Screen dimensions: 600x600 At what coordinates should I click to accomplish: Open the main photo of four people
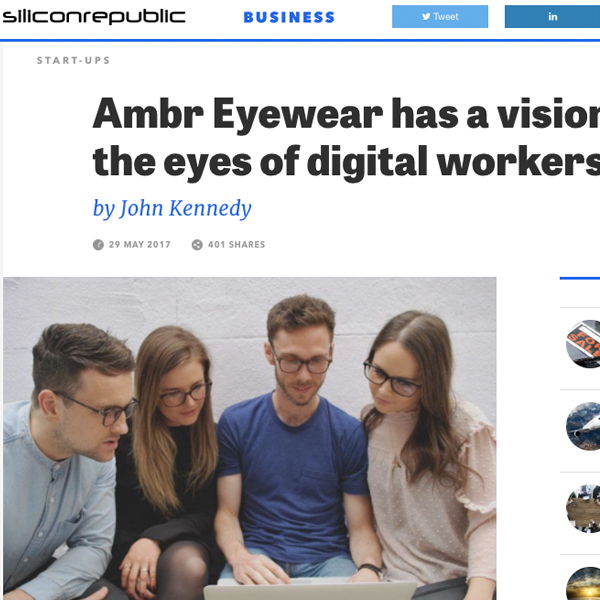coord(249,439)
